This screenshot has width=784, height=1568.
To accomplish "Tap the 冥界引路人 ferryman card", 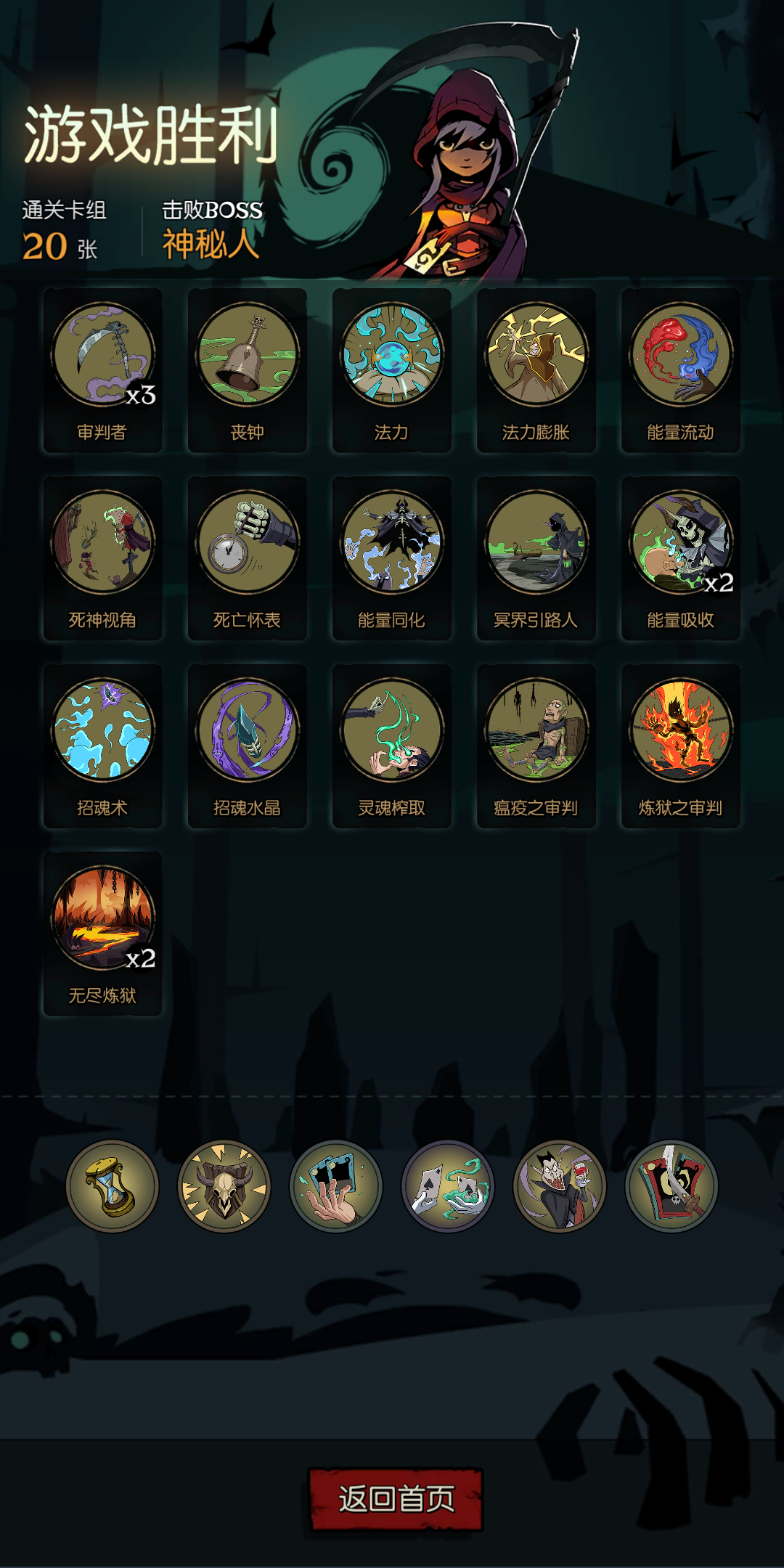I will (536, 558).
